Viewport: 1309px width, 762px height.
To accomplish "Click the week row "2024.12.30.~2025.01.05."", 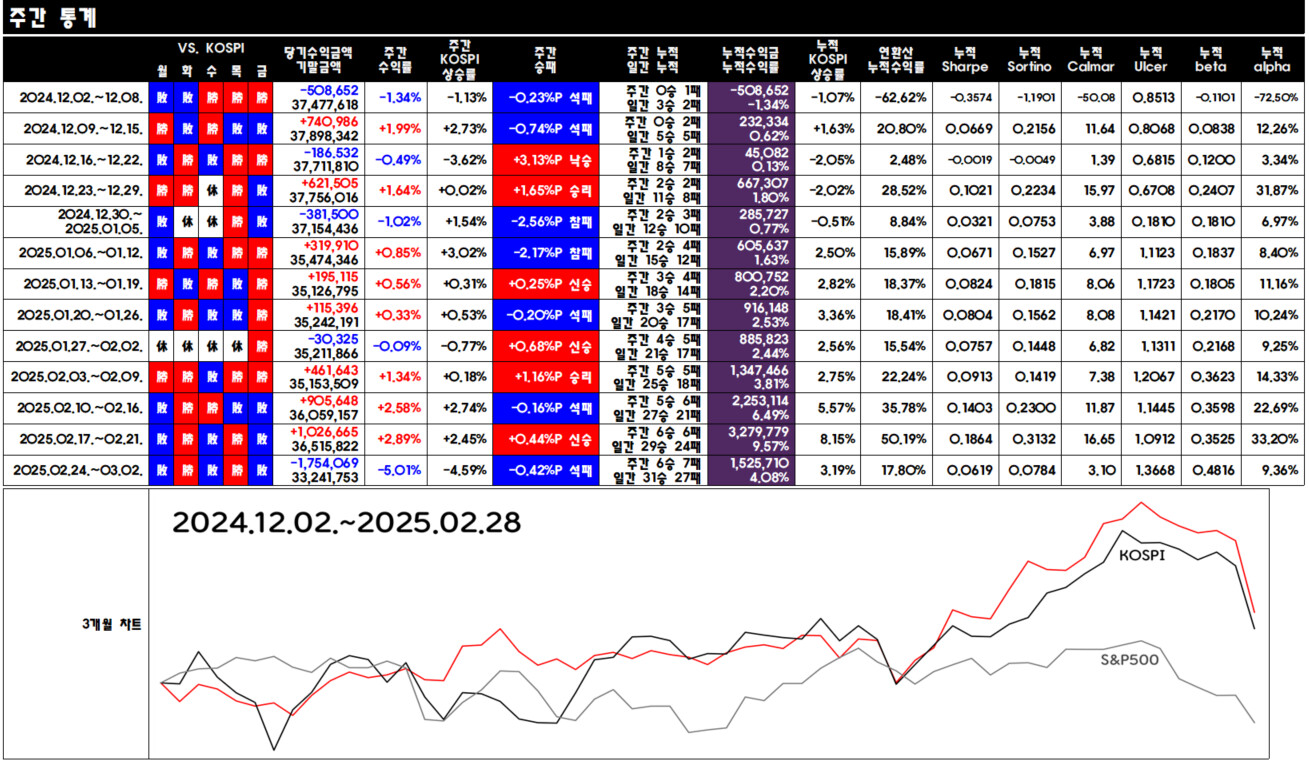I will point(654,222).
